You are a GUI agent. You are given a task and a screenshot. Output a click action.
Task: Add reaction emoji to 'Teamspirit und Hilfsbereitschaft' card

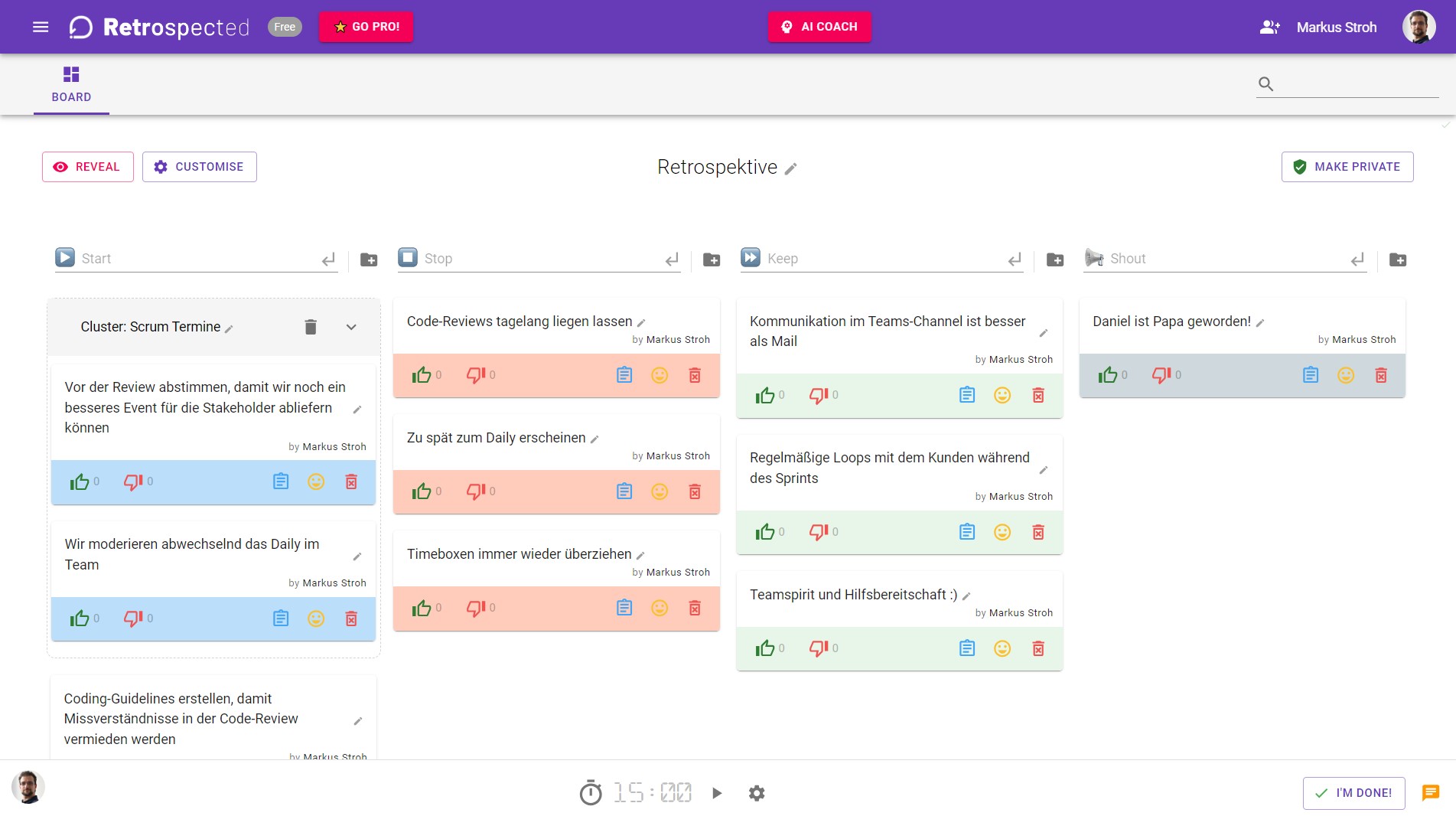[1002, 649]
